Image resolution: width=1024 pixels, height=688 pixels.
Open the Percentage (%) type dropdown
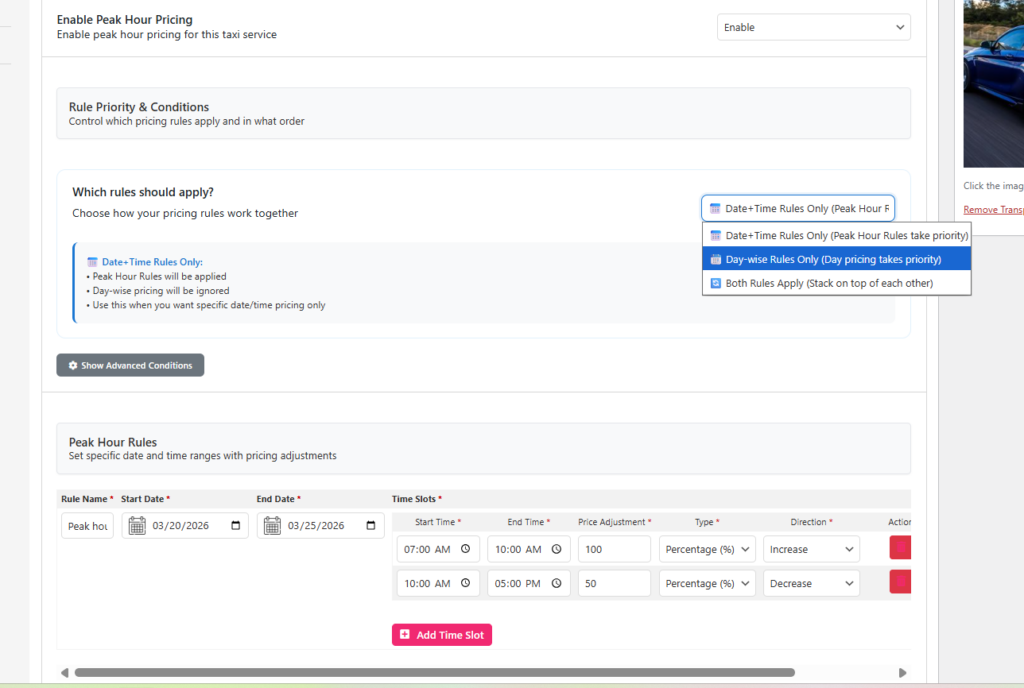(706, 548)
